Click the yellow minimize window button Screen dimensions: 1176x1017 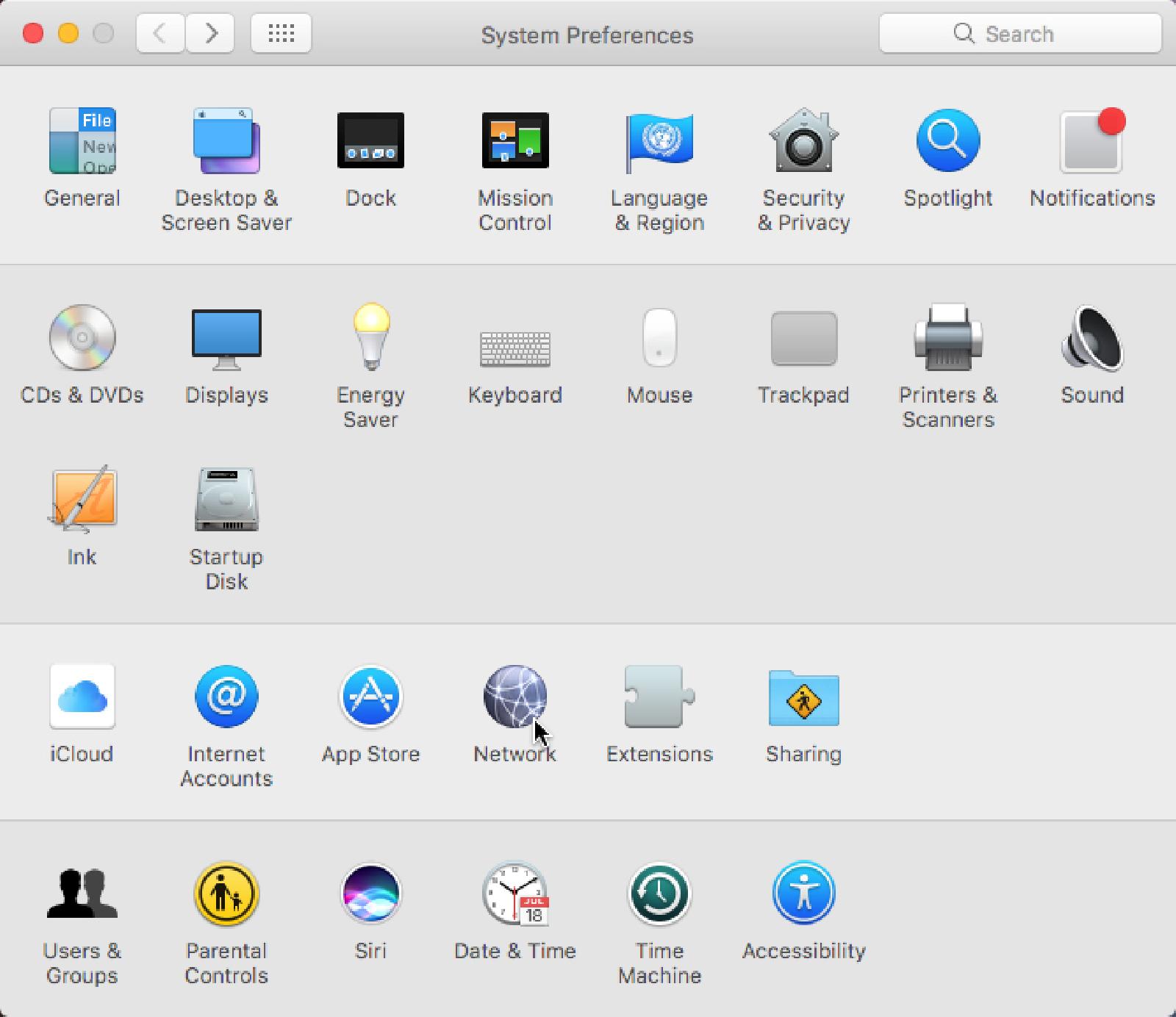click(x=68, y=33)
